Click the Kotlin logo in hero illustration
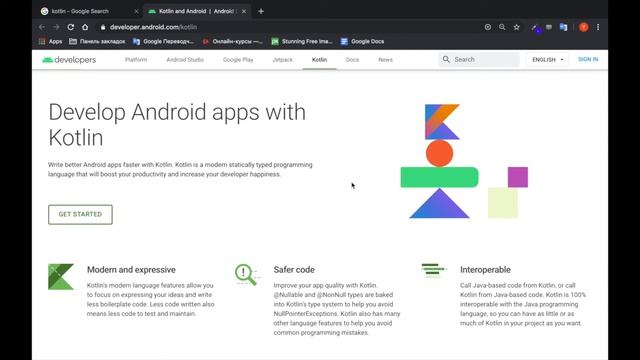The width and height of the screenshot is (640, 360). tap(442, 122)
